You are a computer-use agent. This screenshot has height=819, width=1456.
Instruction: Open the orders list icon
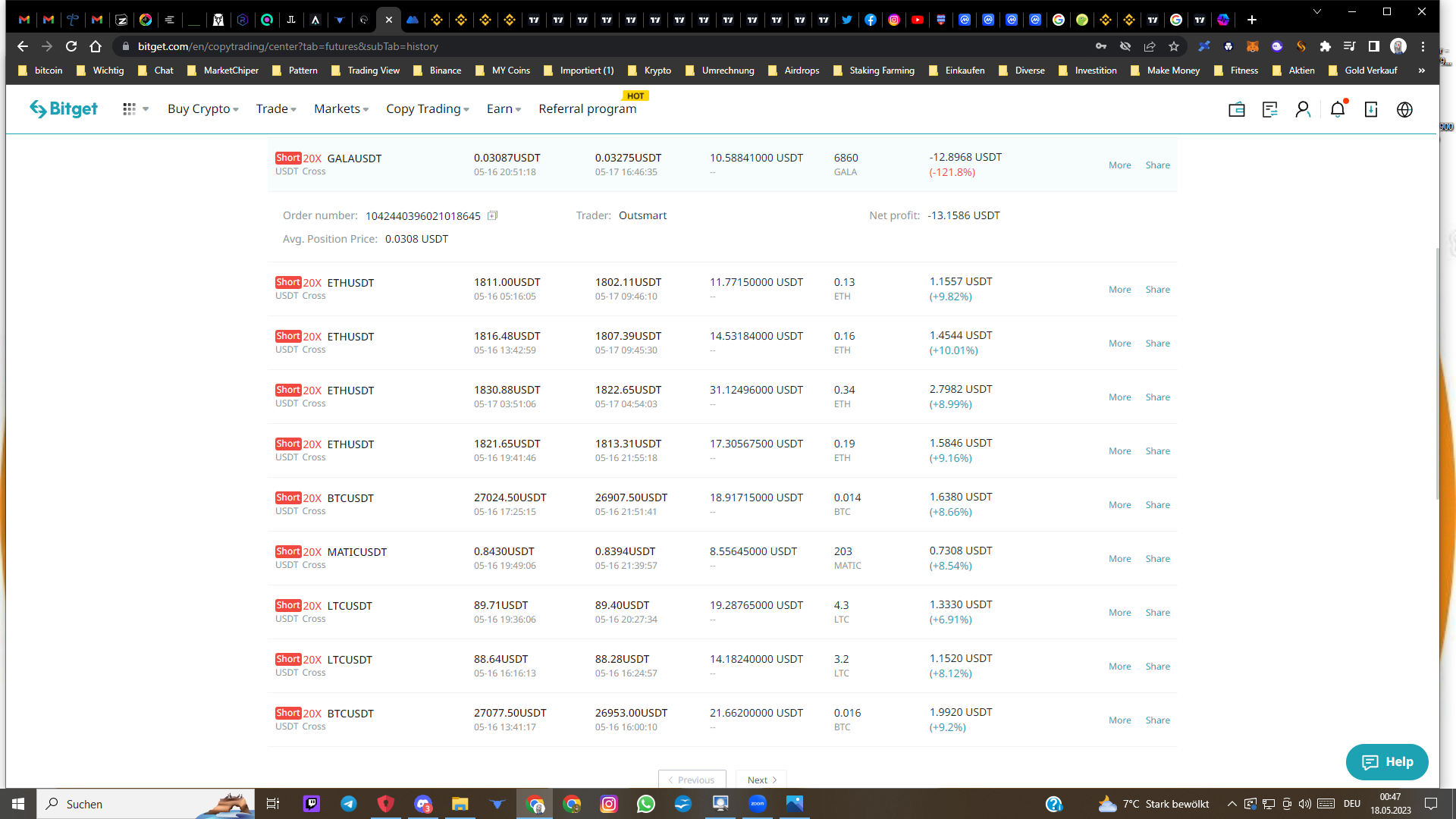[1270, 110]
